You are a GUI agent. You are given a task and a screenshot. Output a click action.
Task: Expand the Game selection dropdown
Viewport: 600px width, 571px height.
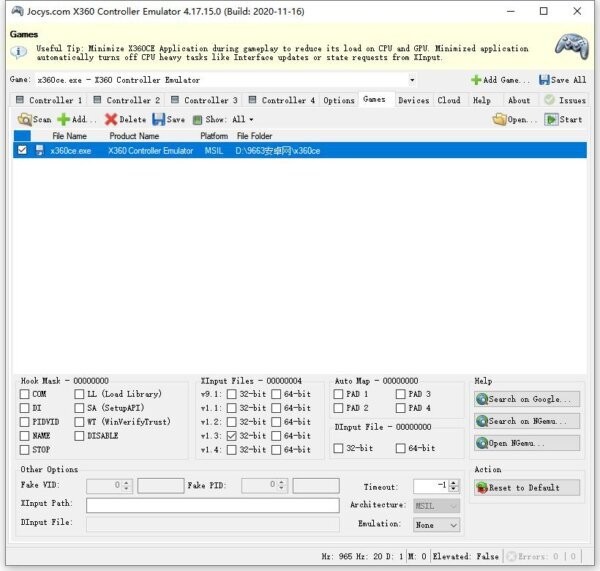pyautogui.click(x=412, y=80)
